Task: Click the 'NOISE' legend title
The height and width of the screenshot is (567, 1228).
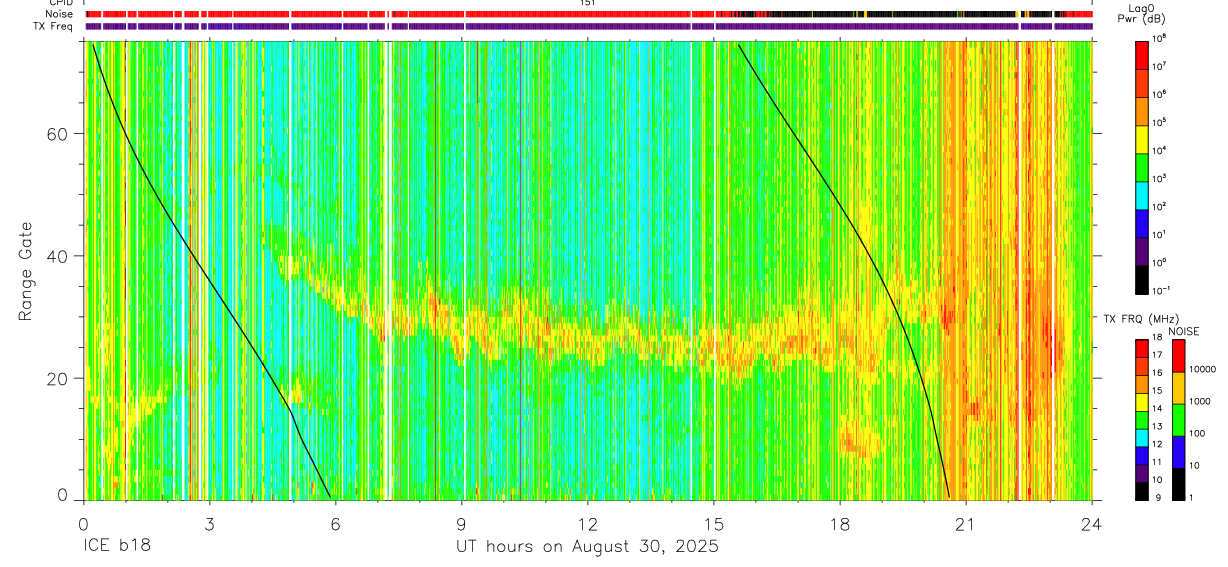Action: [x=1184, y=331]
